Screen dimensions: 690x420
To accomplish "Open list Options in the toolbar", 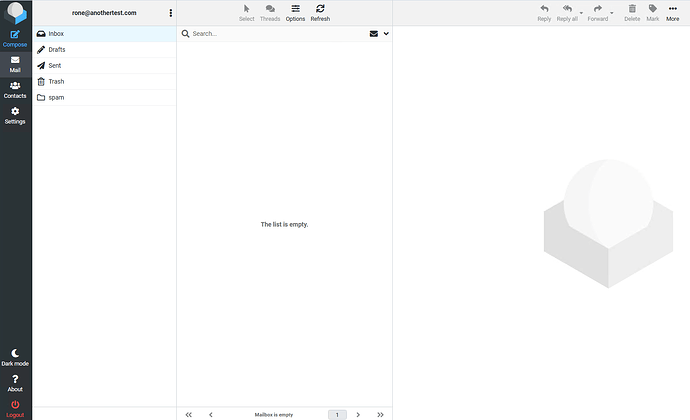I will [295, 12].
